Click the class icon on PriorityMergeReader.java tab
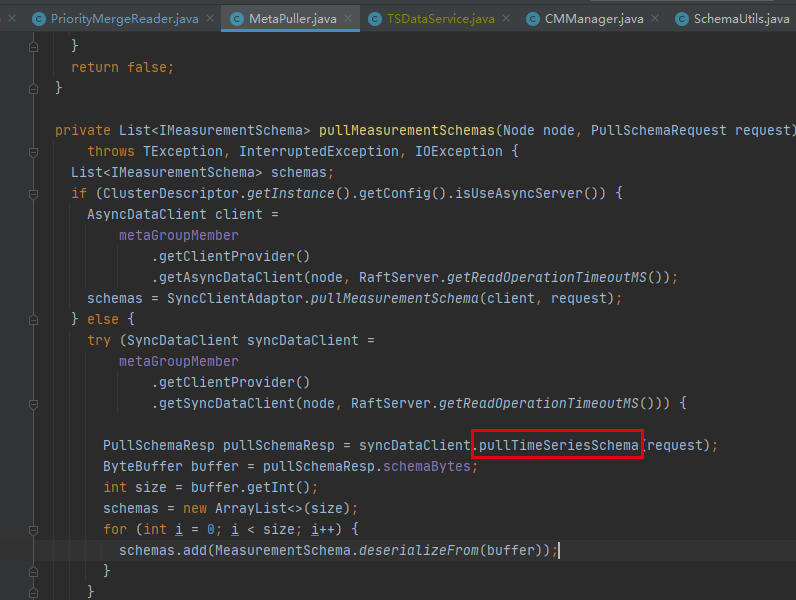This screenshot has width=796, height=600. [x=39, y=19]
